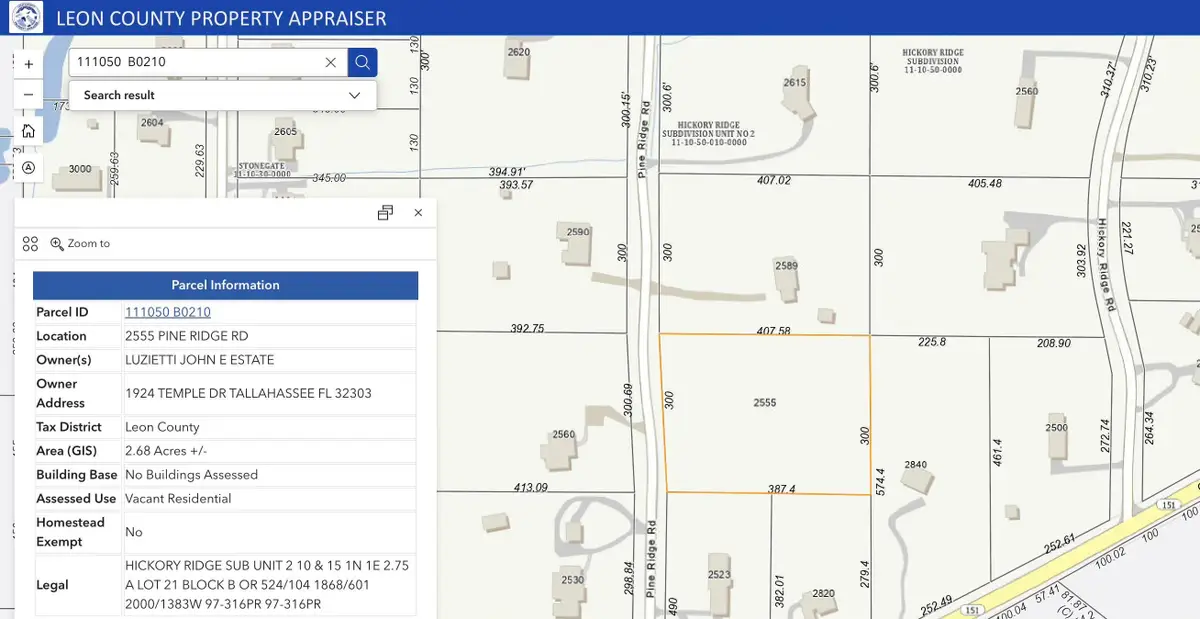Select parcel 2589 on the map

pyautogui.click(x=786, y=266)
